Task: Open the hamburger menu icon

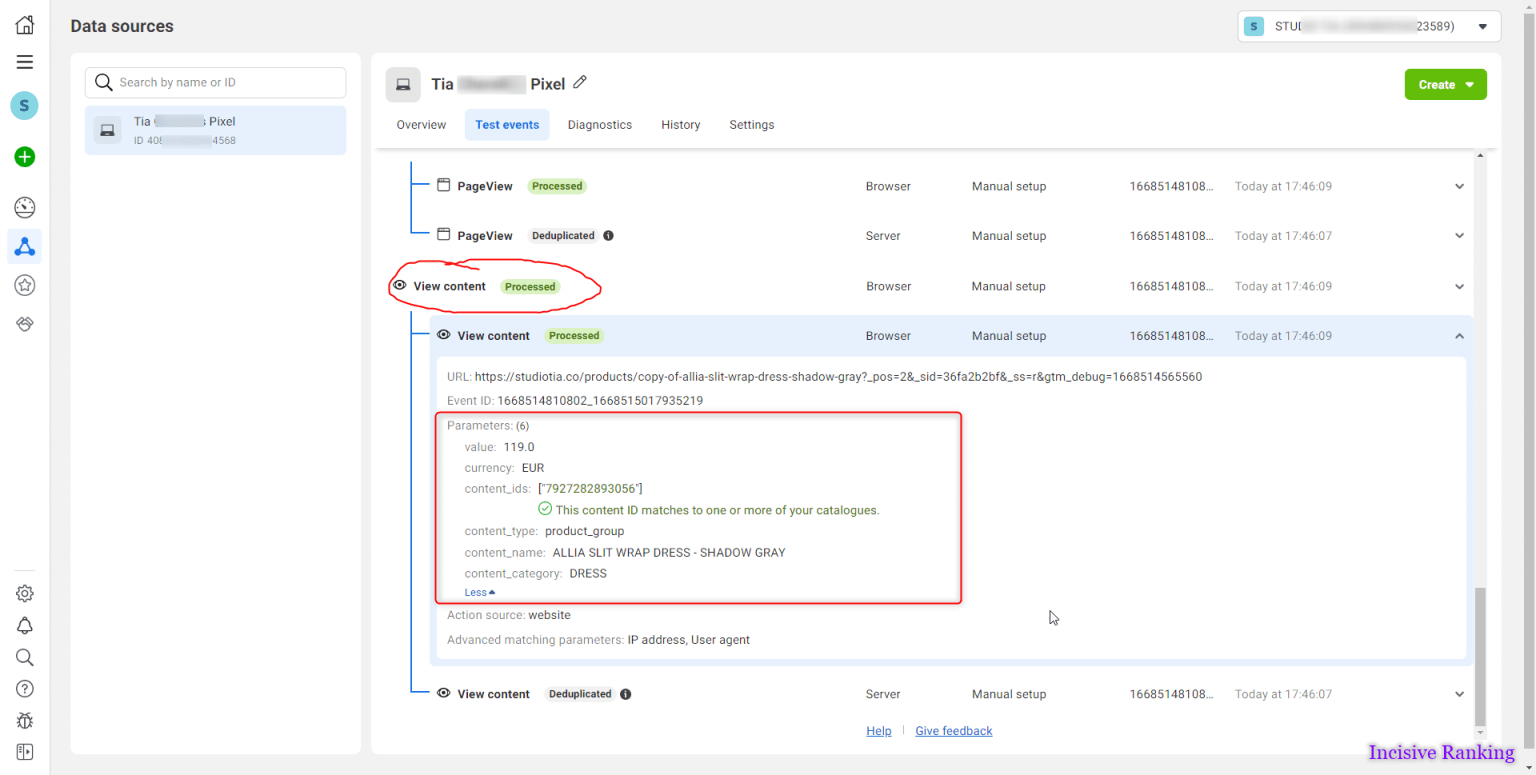Action: [x=25, y=62]
